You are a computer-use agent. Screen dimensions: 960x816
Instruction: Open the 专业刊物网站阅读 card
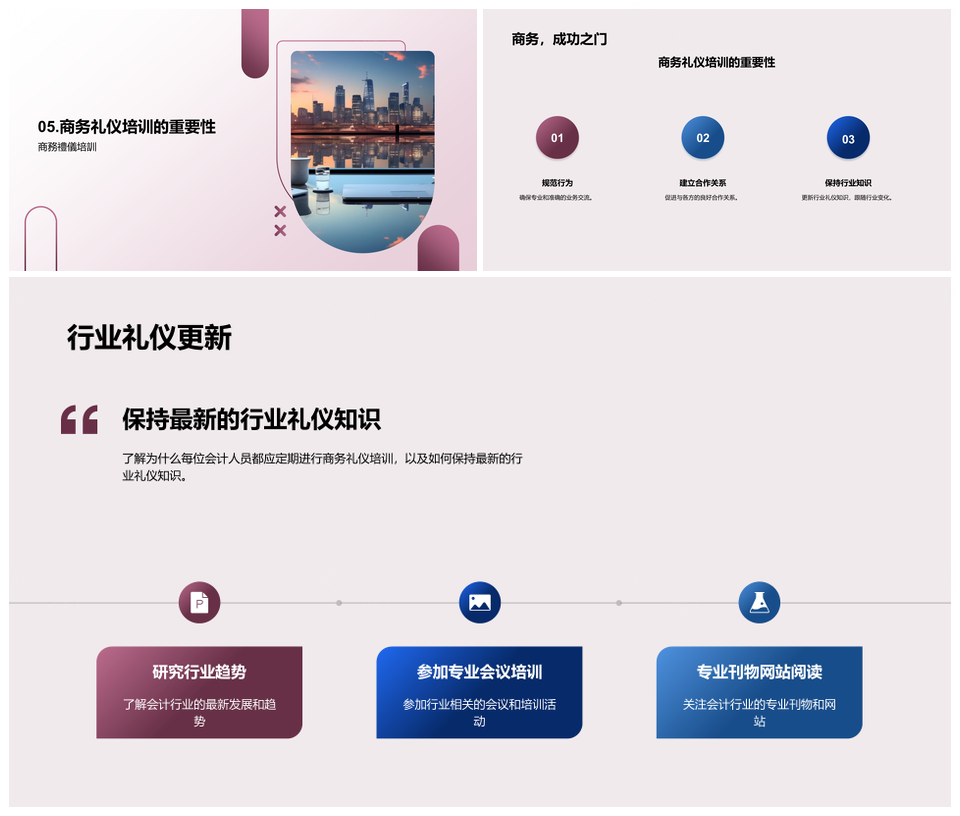pos(759,692)
